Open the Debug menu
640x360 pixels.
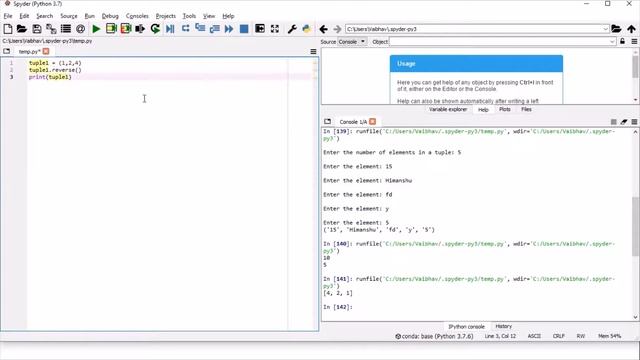110,16
